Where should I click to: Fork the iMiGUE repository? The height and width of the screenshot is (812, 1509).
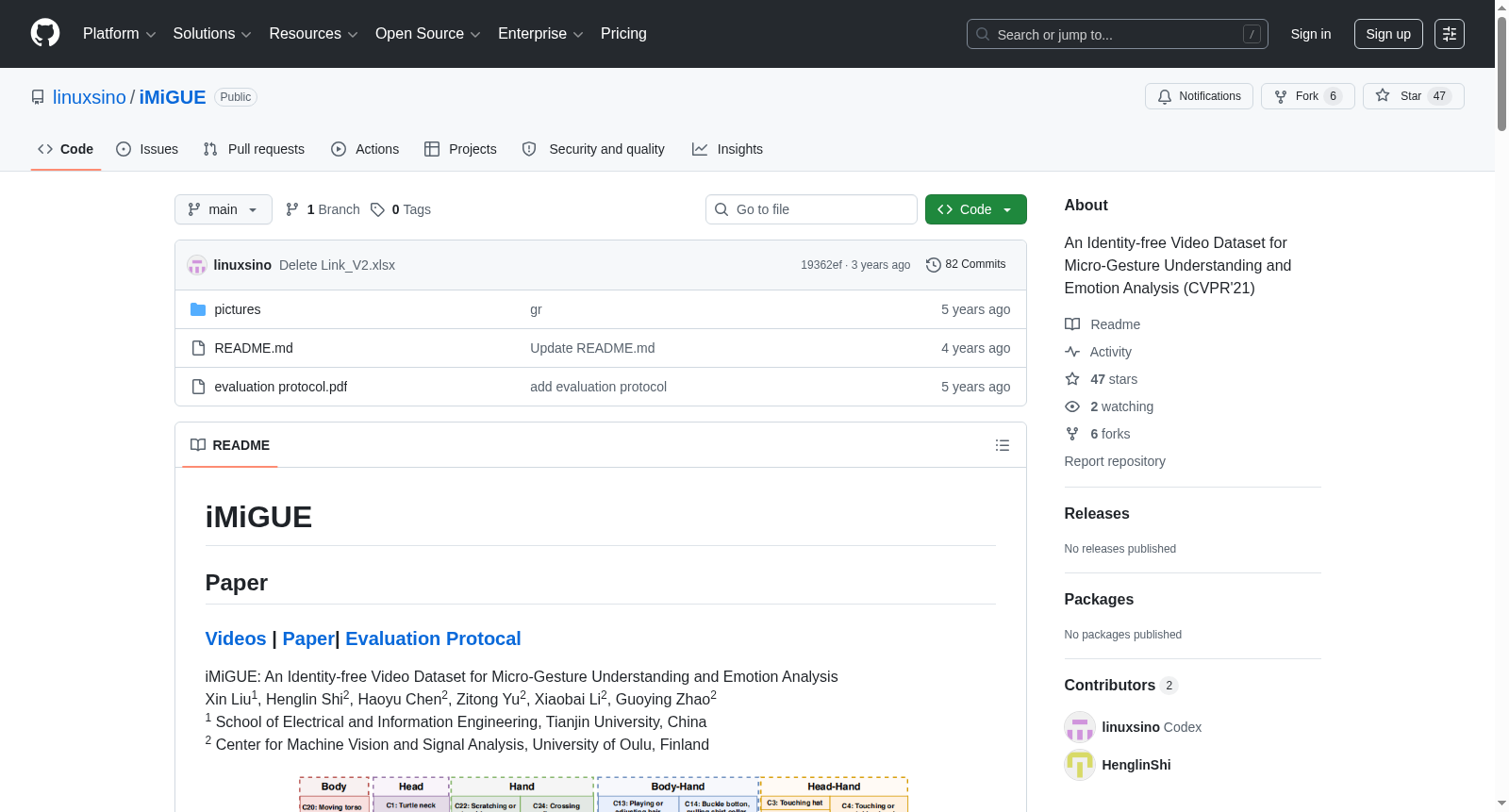click(x=1307, y=96)
